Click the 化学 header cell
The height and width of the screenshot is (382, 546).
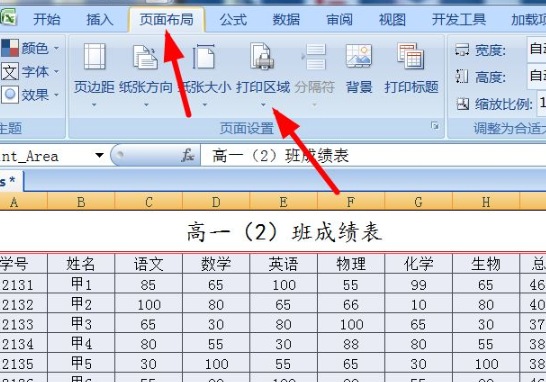(418, 264)
